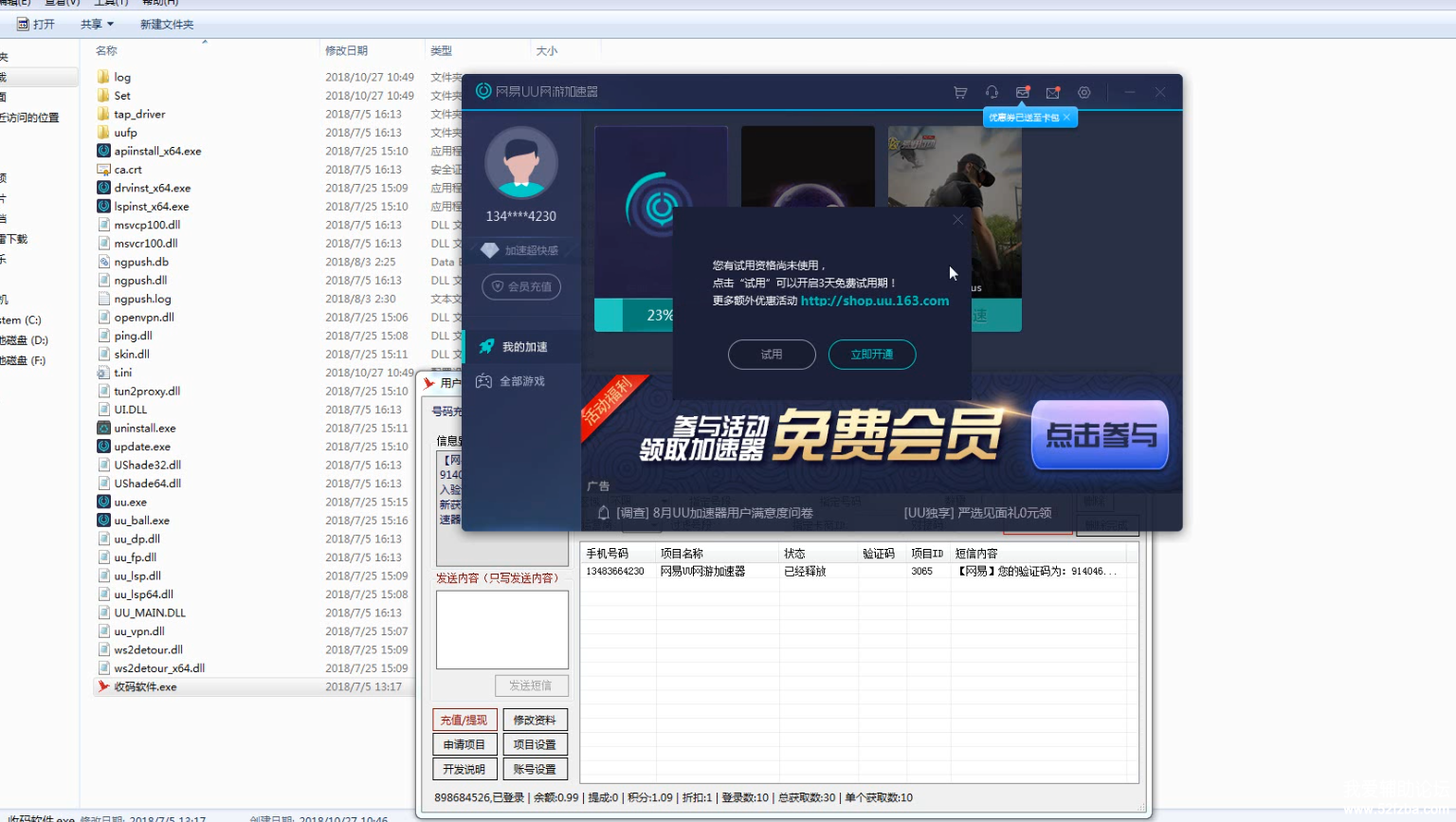1456x822 pixels.
Task: Click the 发送内容 text input box
Action: click(502, 630)
